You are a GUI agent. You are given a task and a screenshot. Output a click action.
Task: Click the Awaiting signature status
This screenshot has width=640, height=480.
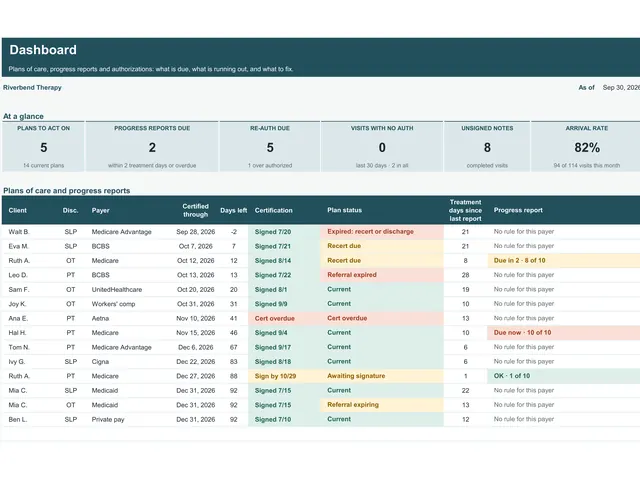point(382,376)
